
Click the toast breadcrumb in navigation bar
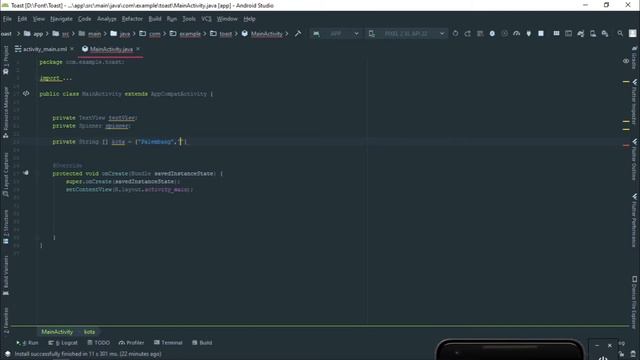coord(221,34)
